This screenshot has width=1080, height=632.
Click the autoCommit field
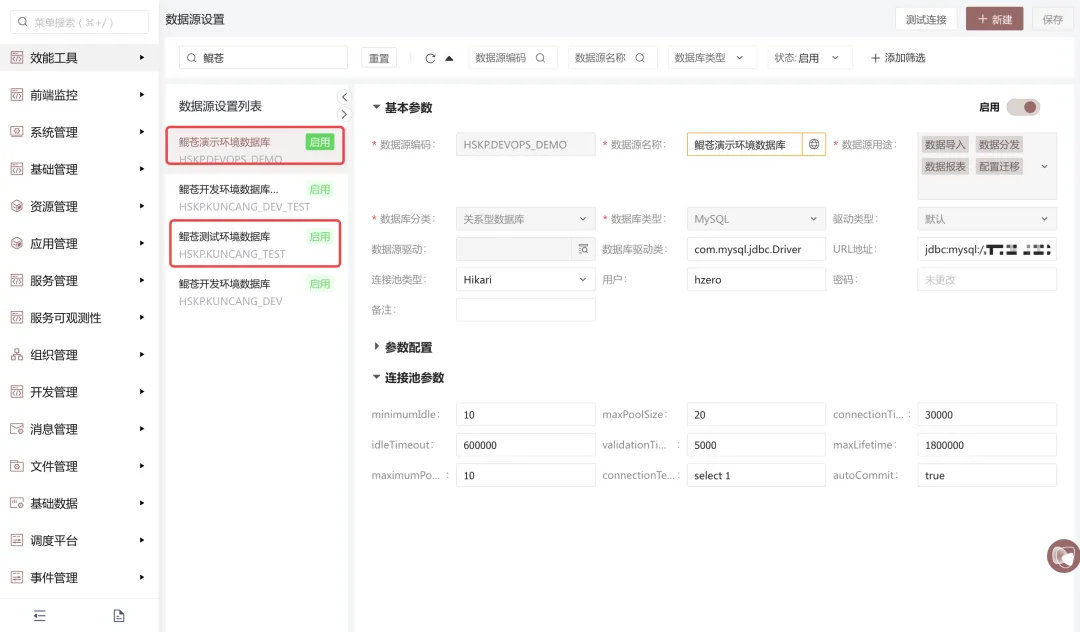(x=986, y=475)
